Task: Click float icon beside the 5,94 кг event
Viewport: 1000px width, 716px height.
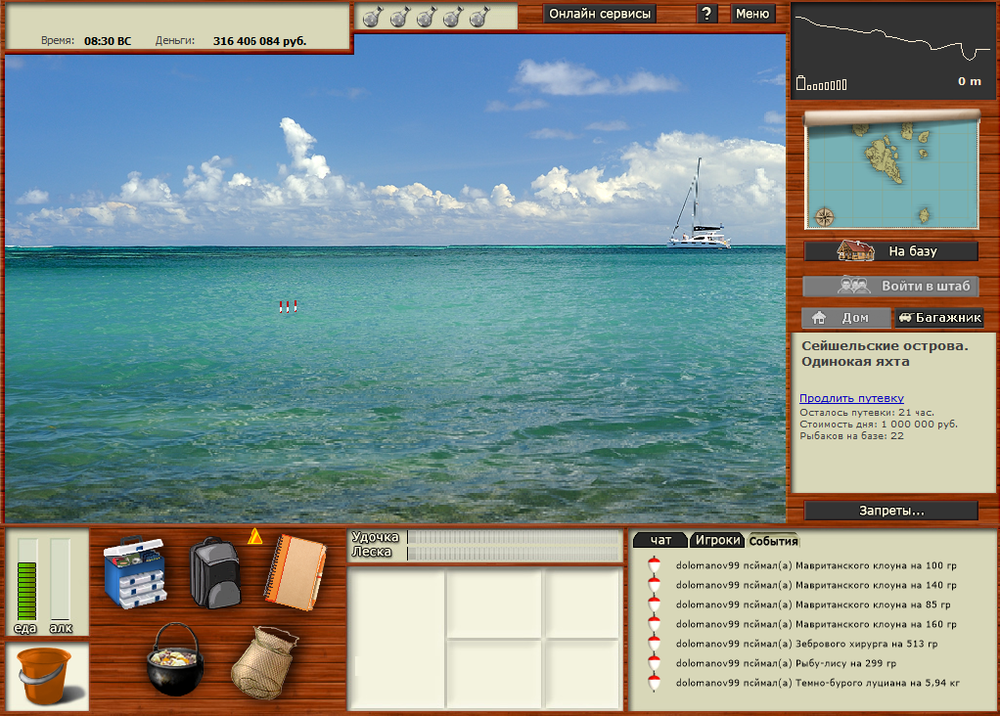Action: (x=654, y=683)
